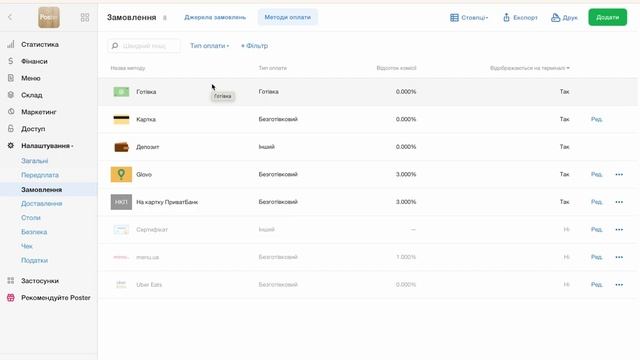Viewport: 640px width, 360px height.
Task: Click the back arrow in sidebar header
Action: click(10, 17)
